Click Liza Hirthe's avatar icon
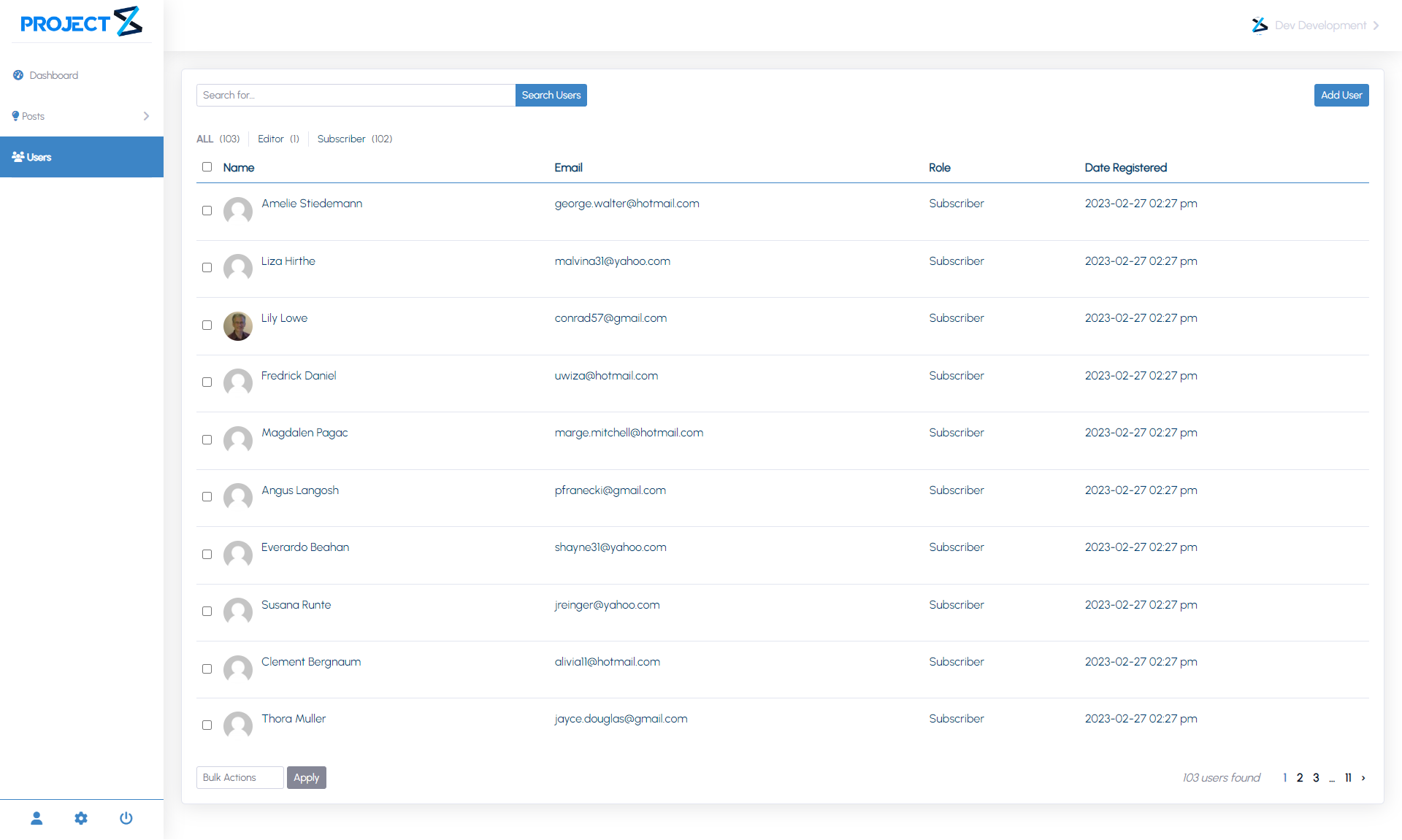 [238, 268]
